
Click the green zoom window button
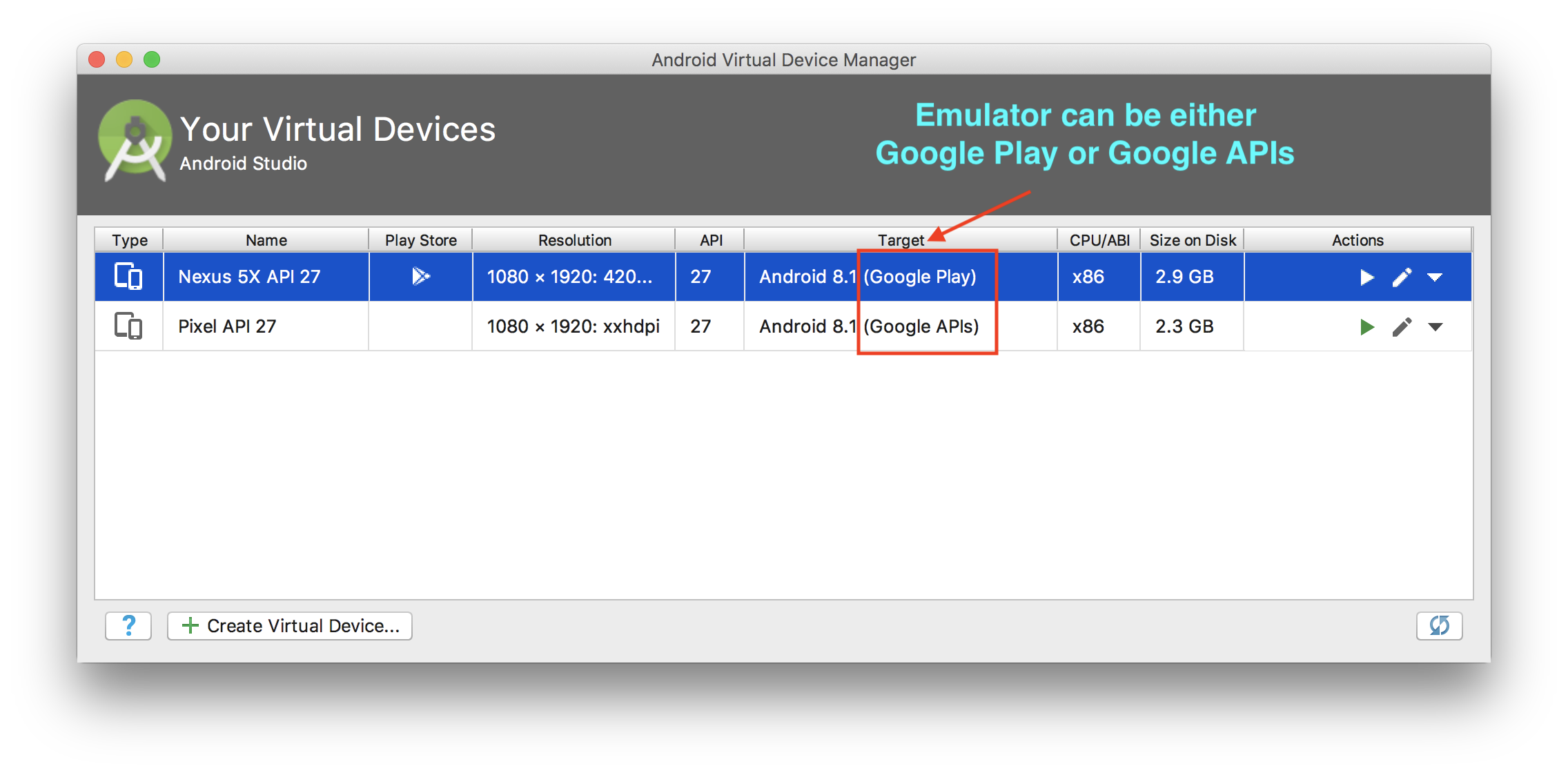click(152, 60)
